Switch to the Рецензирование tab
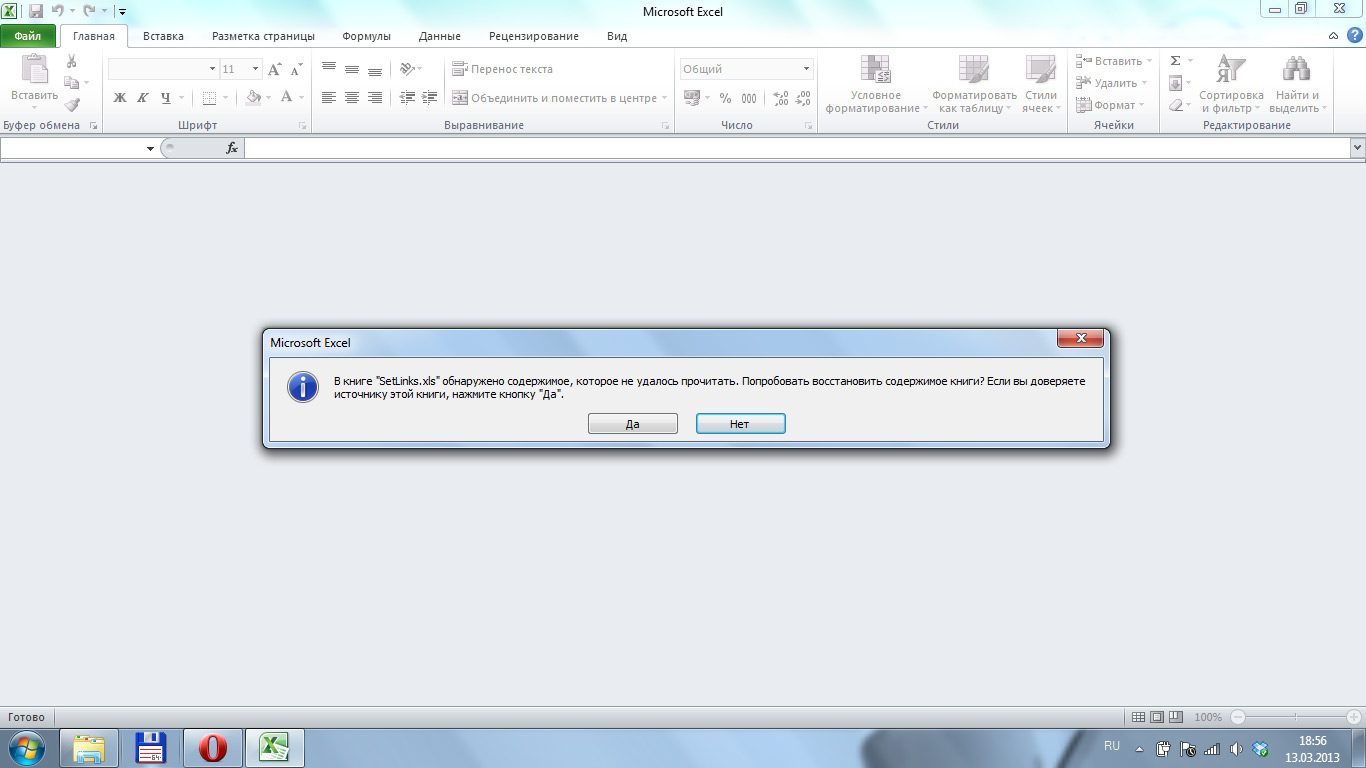 [x=534, y=36]
